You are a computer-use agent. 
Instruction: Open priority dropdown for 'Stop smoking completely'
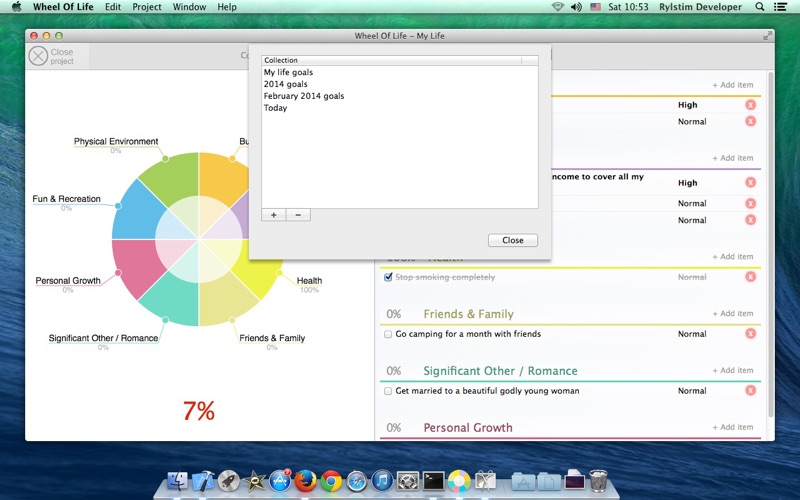(x=692, y=277)
